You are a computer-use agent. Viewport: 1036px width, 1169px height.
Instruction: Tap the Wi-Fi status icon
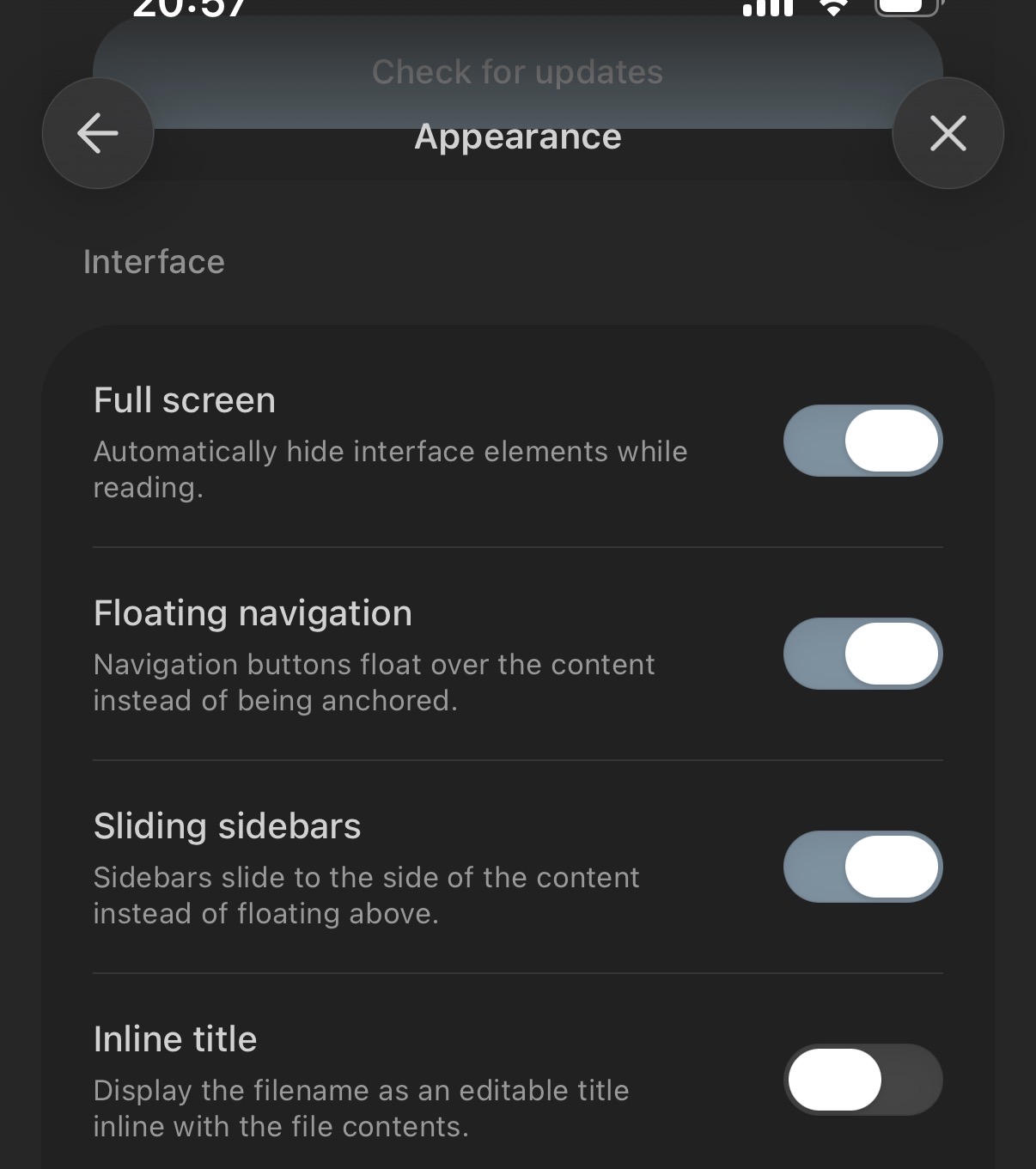click(x=832, y=7)
